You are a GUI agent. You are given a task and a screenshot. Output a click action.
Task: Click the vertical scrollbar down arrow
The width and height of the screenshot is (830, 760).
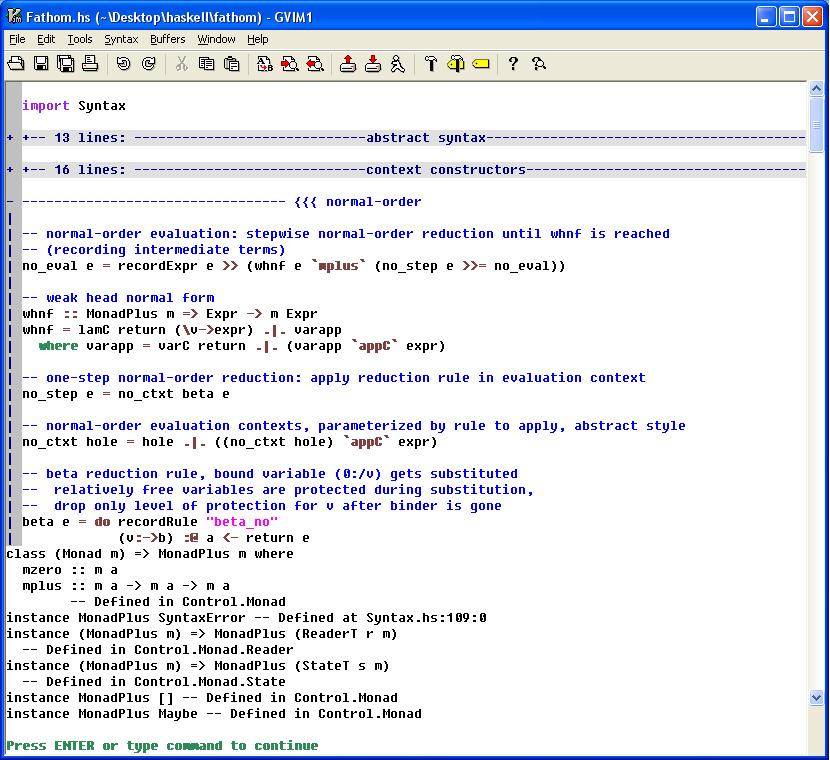coord(816,697)
